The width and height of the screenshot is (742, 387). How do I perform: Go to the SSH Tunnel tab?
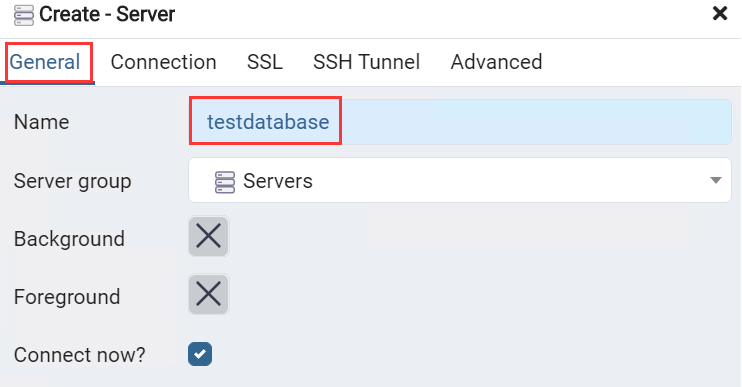[366, 62]
